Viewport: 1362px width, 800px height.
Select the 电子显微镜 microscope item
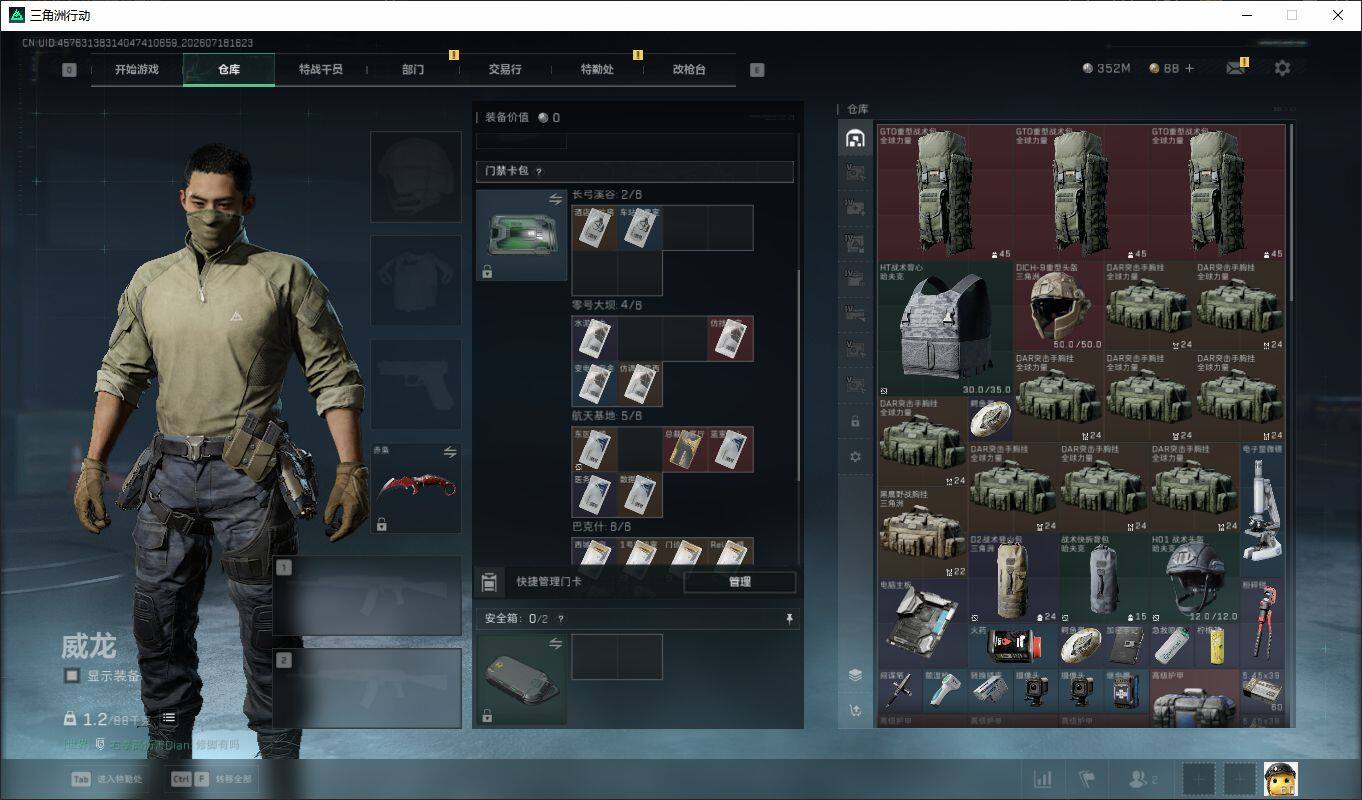tap(1263, 510)
